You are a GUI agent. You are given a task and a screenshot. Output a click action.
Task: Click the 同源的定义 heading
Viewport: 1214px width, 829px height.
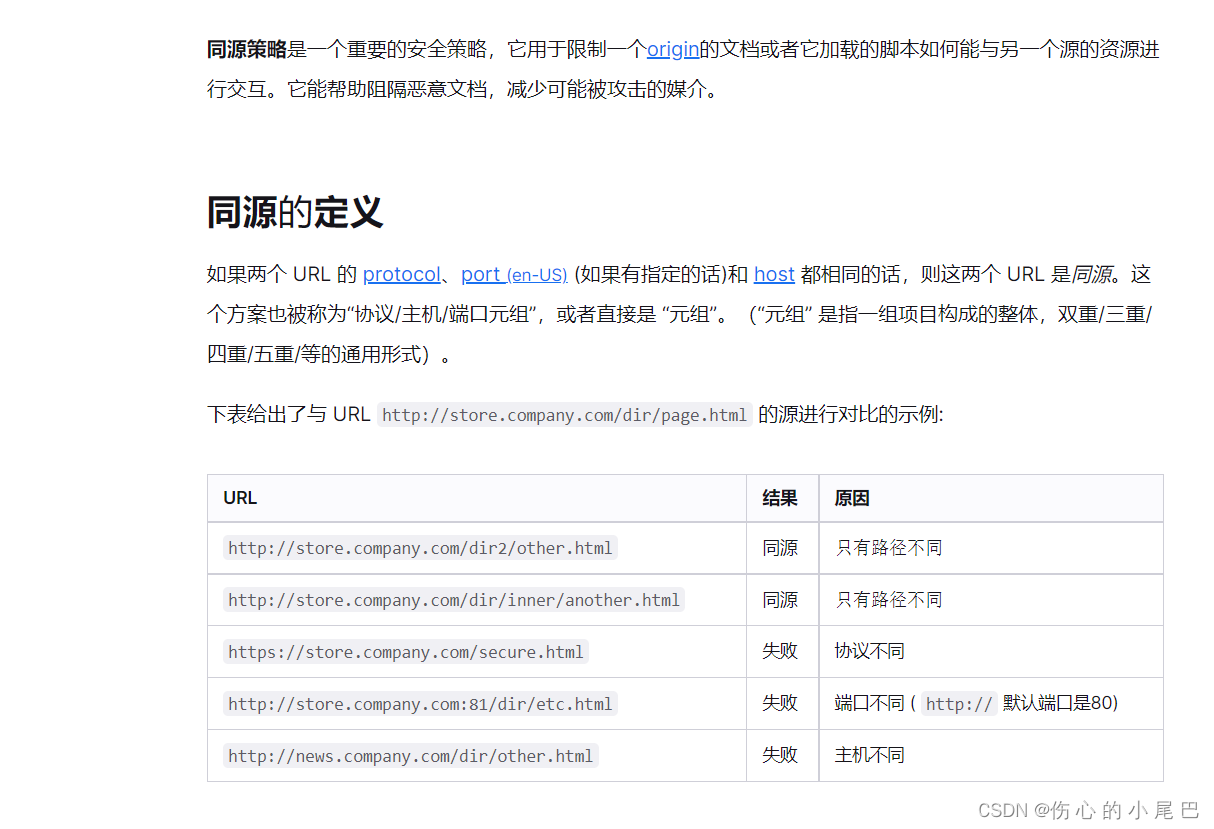coord(295,212)
